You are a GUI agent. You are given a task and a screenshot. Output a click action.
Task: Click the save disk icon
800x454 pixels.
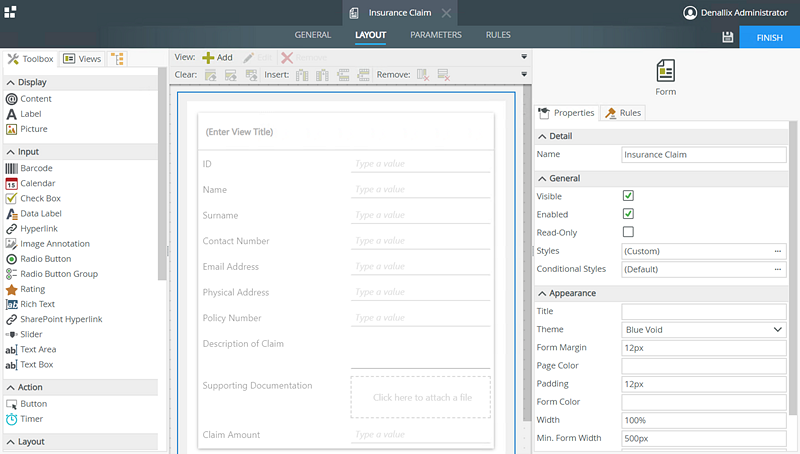click(x=728, y=37)
